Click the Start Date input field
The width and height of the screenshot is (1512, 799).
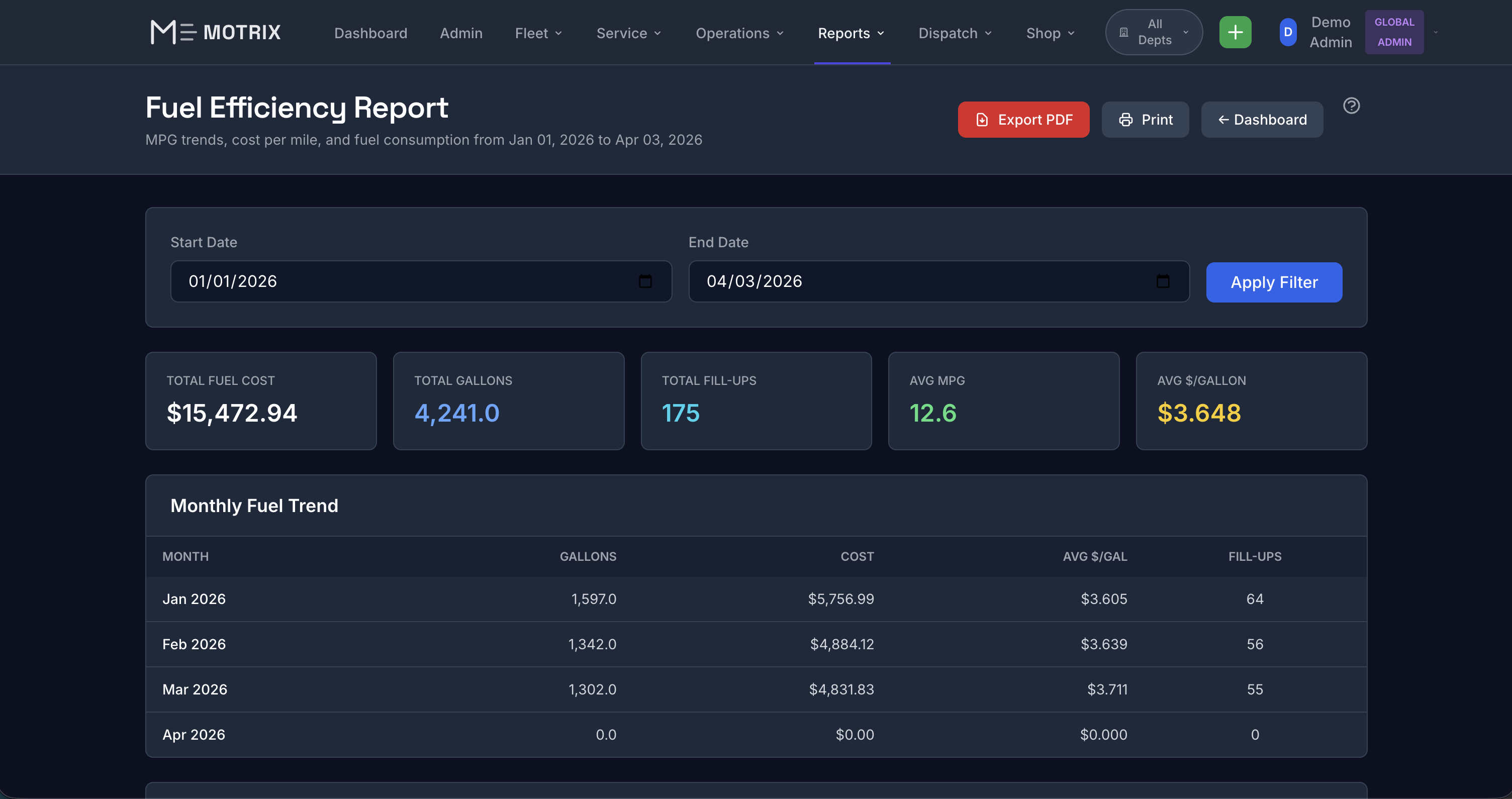(405, 281)
